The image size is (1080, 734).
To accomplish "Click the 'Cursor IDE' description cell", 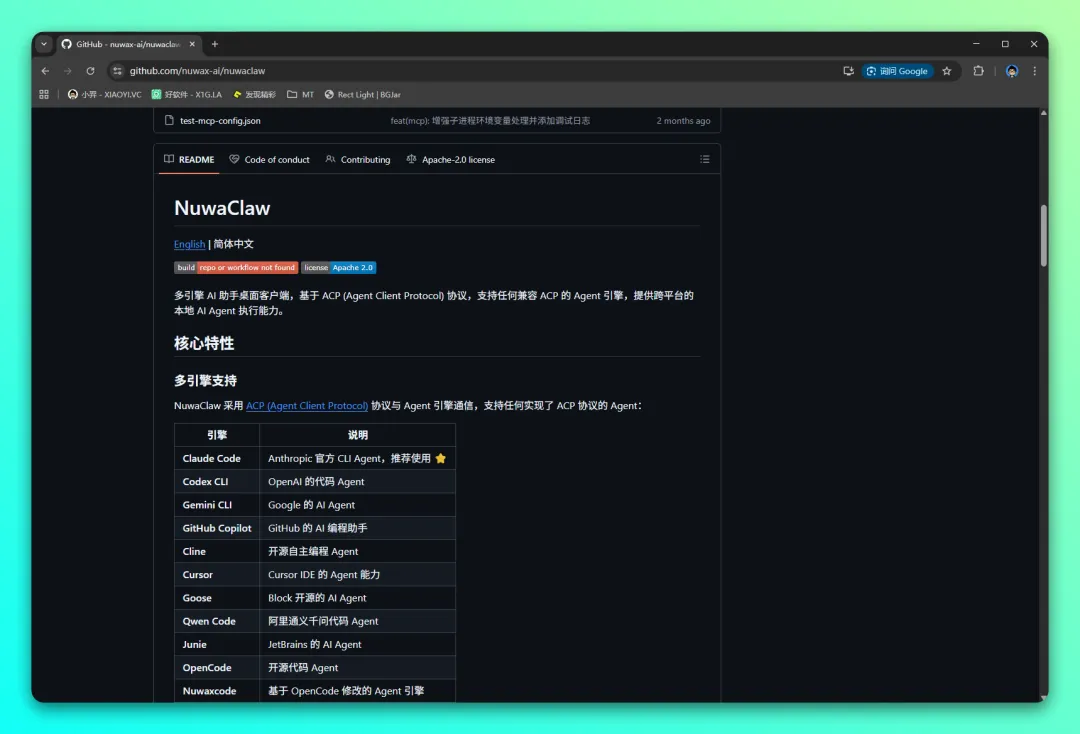I will click(357, 575).
